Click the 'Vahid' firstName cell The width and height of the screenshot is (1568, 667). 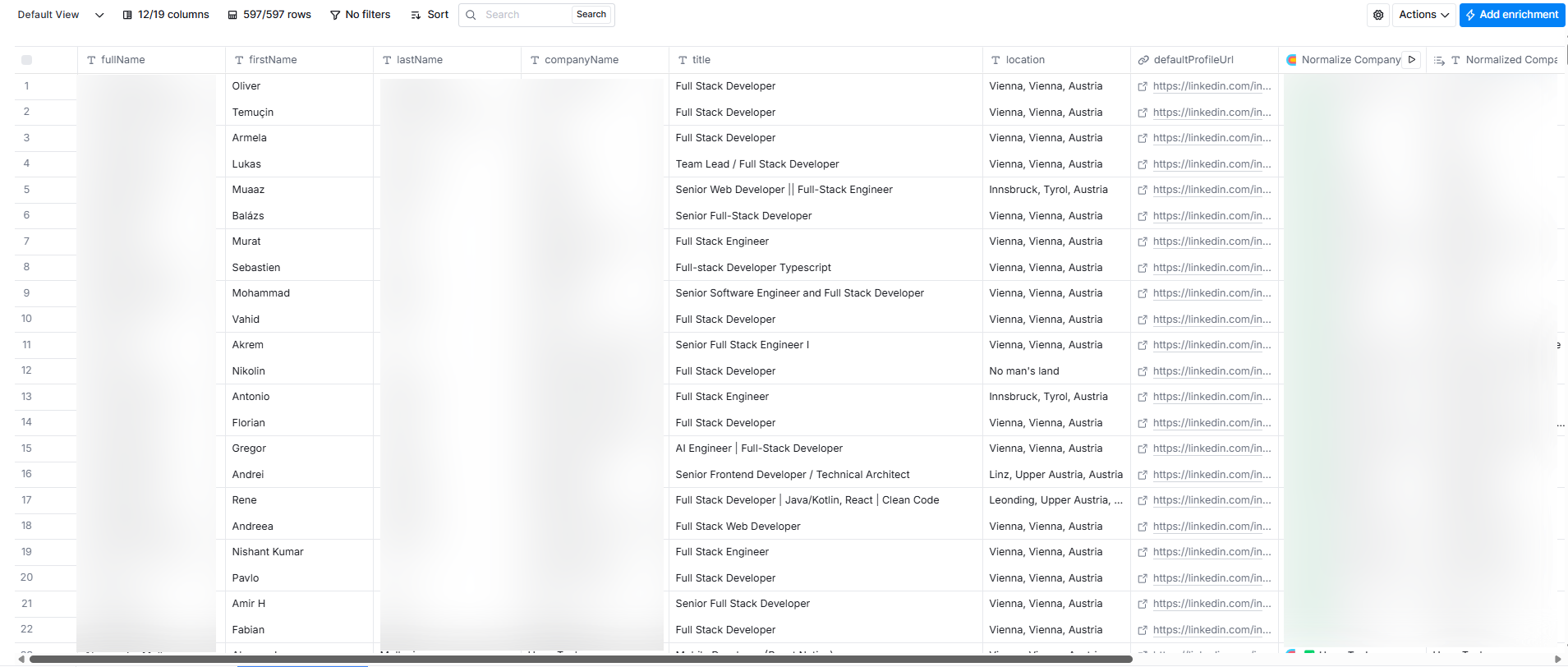pos(299,320)
